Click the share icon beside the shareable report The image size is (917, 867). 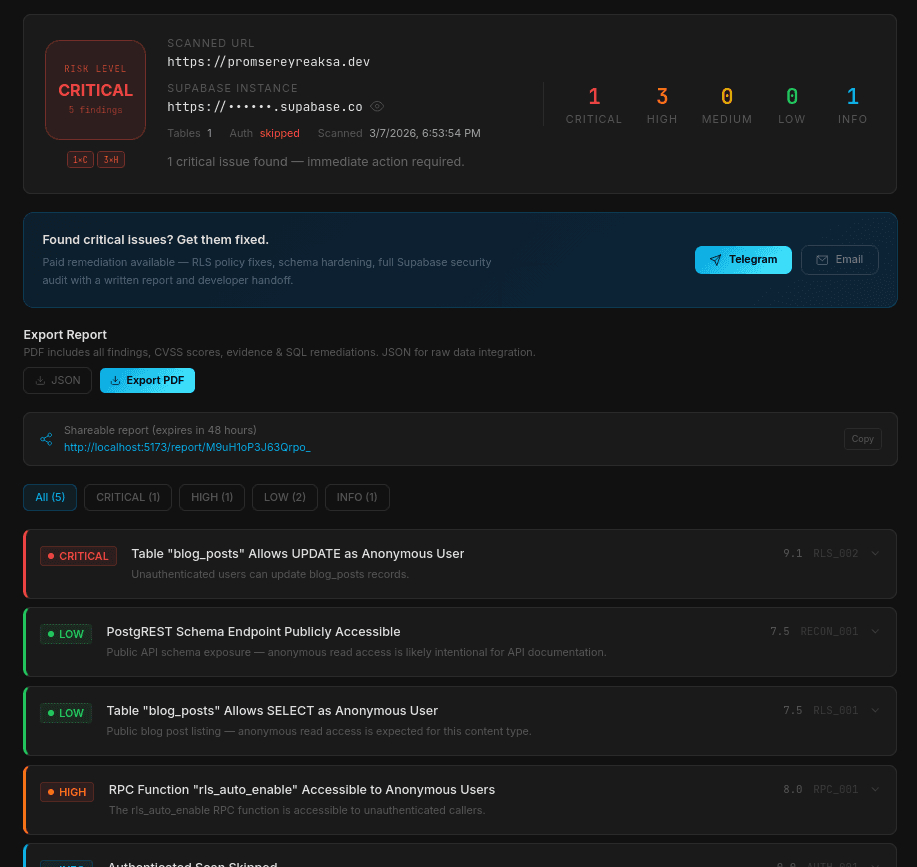tap(46, 439)
